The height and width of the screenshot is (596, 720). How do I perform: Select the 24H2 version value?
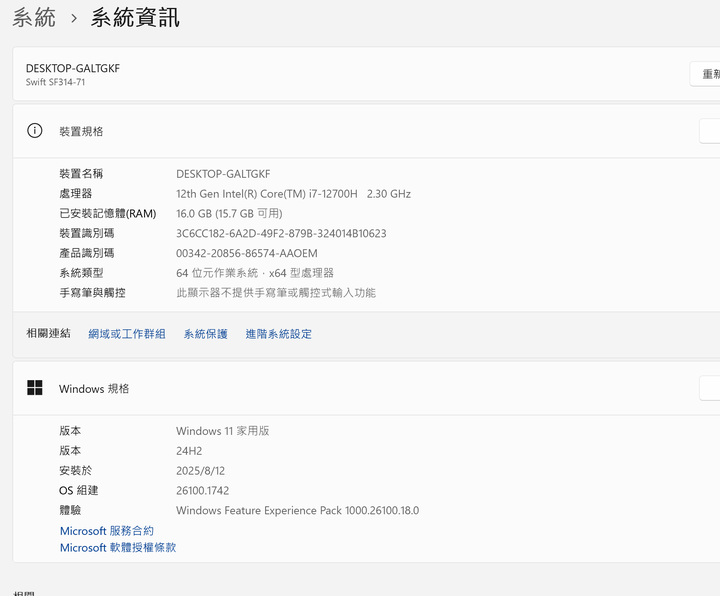click(x=189, y=451)
